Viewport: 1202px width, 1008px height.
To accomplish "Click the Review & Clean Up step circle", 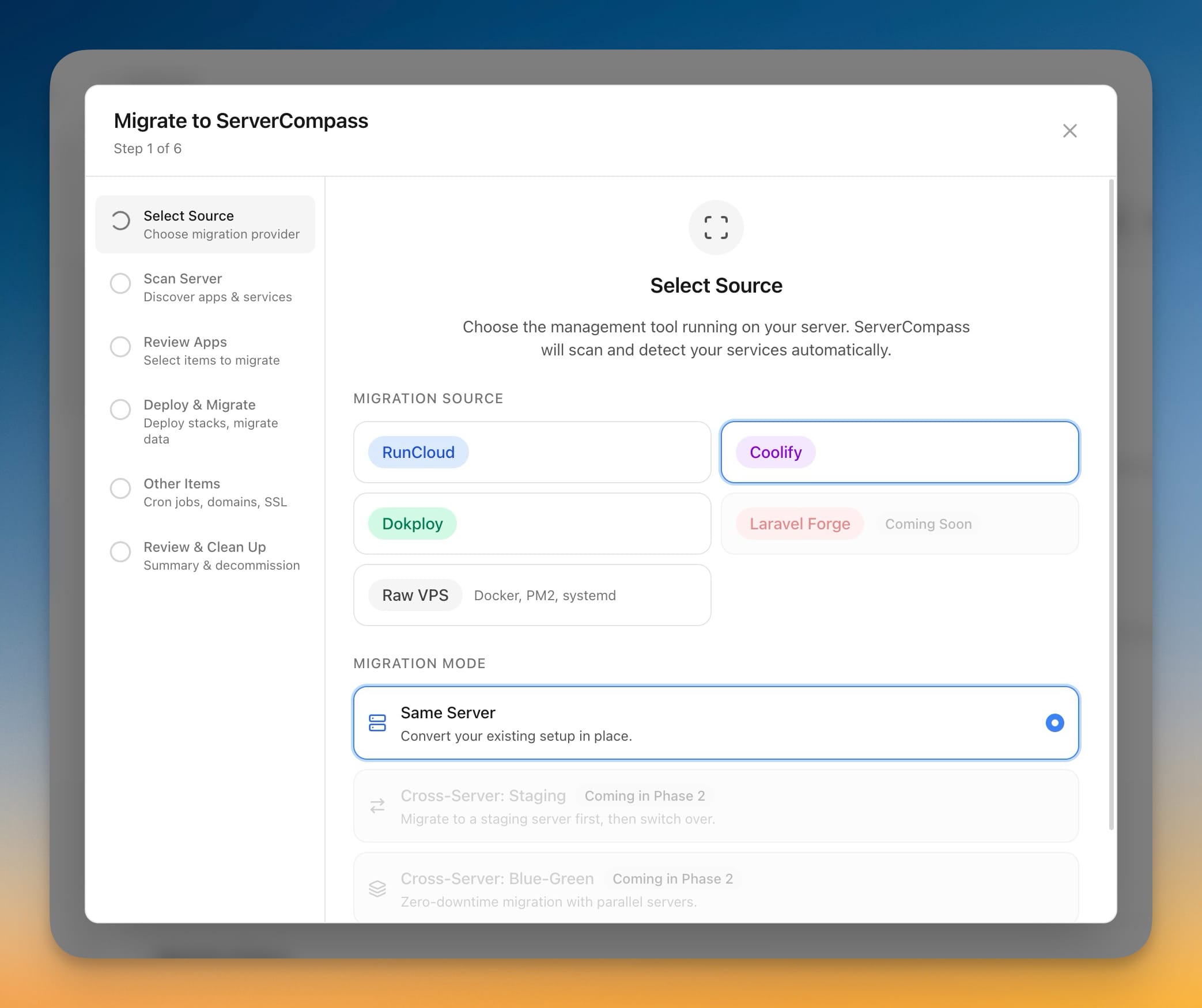I will pos(120,552).
